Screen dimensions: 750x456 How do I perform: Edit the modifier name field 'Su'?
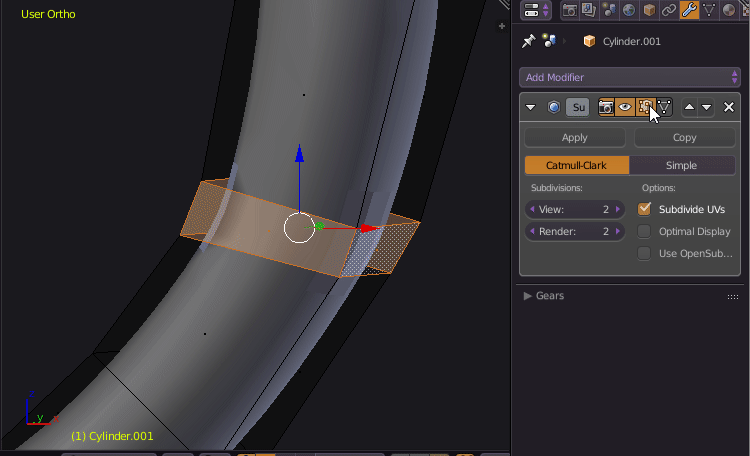pyautogui.click(x=578, y=107)
